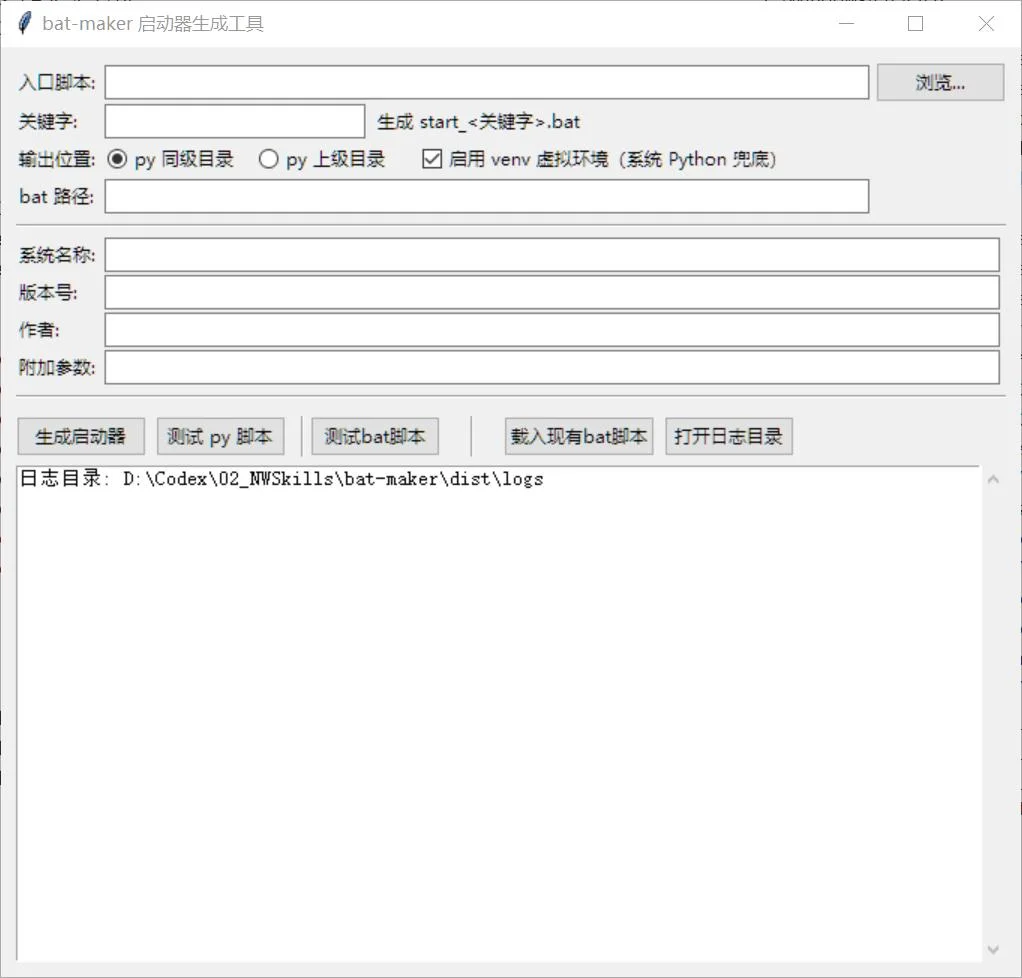The image size is (1022, 978).
Task: Click the log scrollbar up arrow
Action: pos(993,480)
